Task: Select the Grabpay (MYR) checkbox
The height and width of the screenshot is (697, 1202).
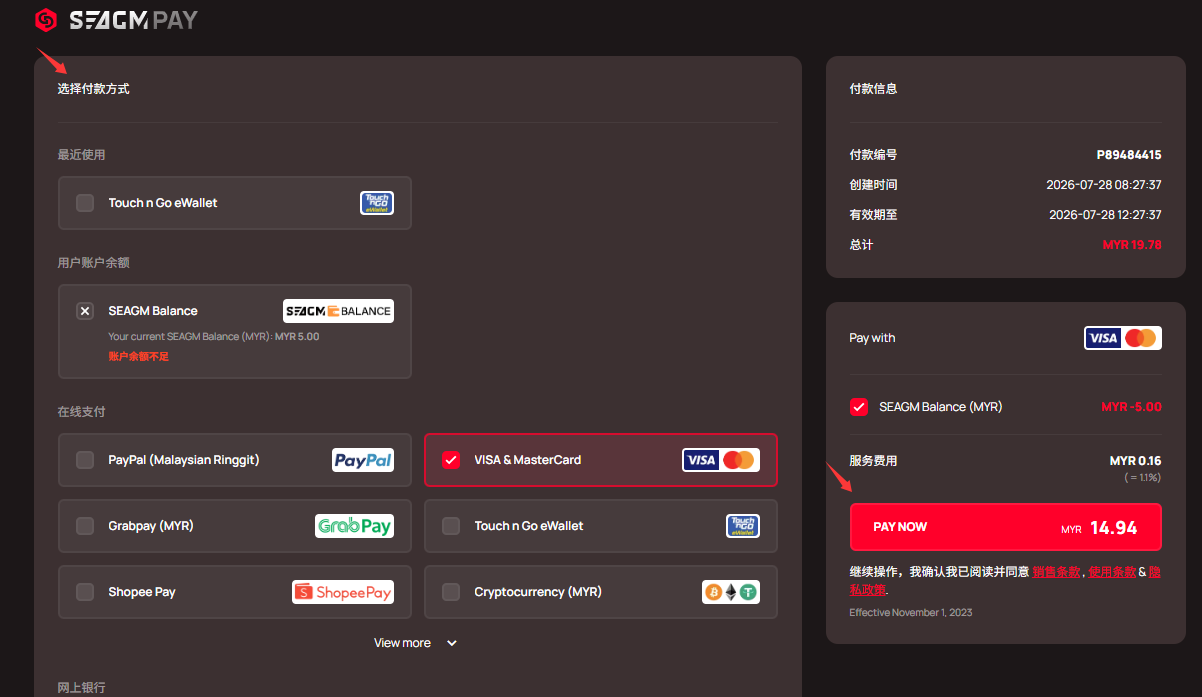Action: point(85,526)
